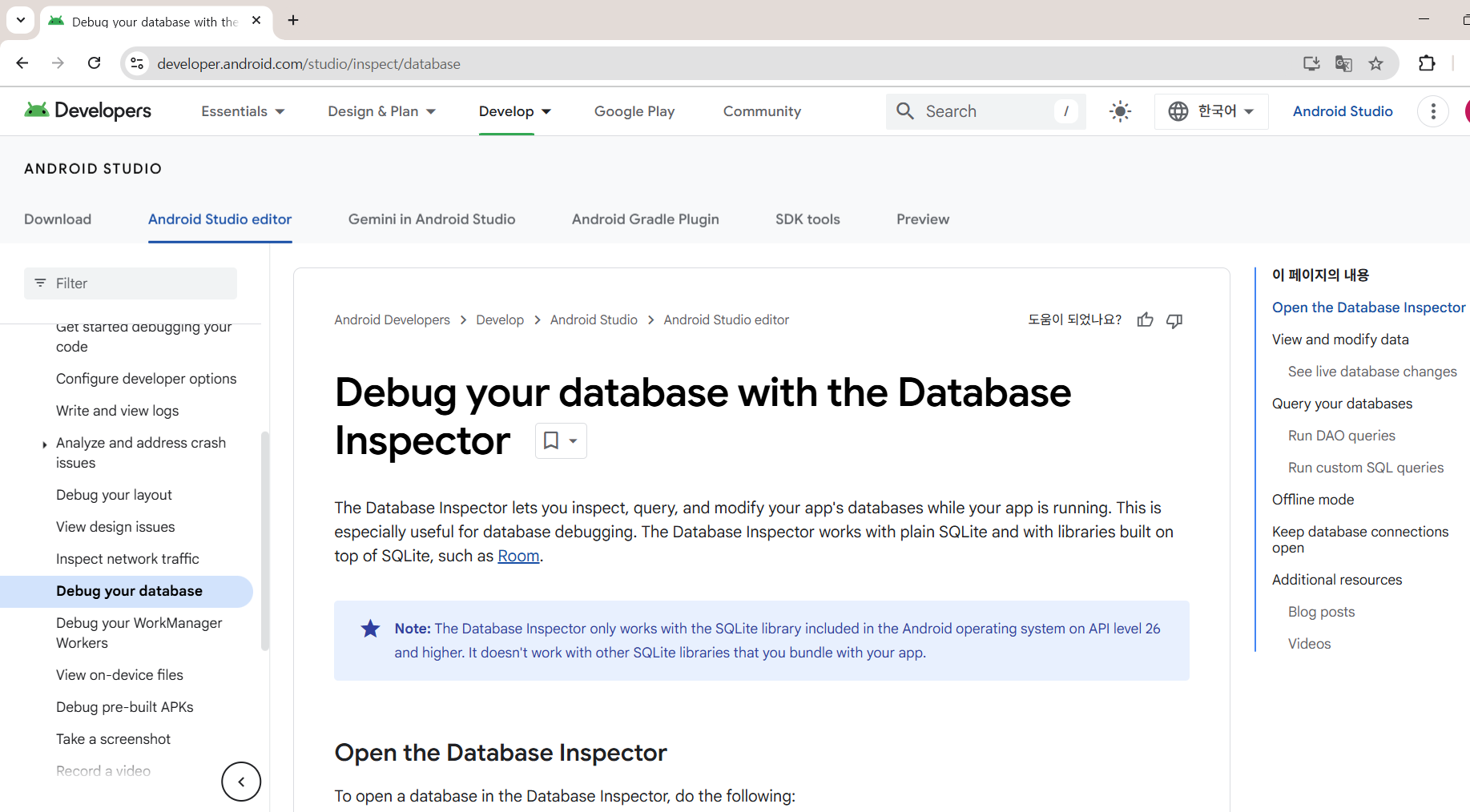Click the left sidebar scrollbar
The height and width of the screenshot is (812, 1470).
[264, 541]
